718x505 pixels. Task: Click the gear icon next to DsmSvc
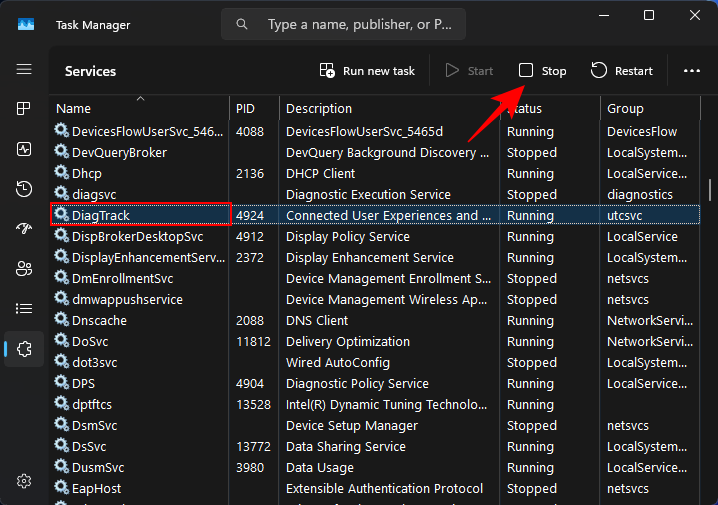coord(61,424)
